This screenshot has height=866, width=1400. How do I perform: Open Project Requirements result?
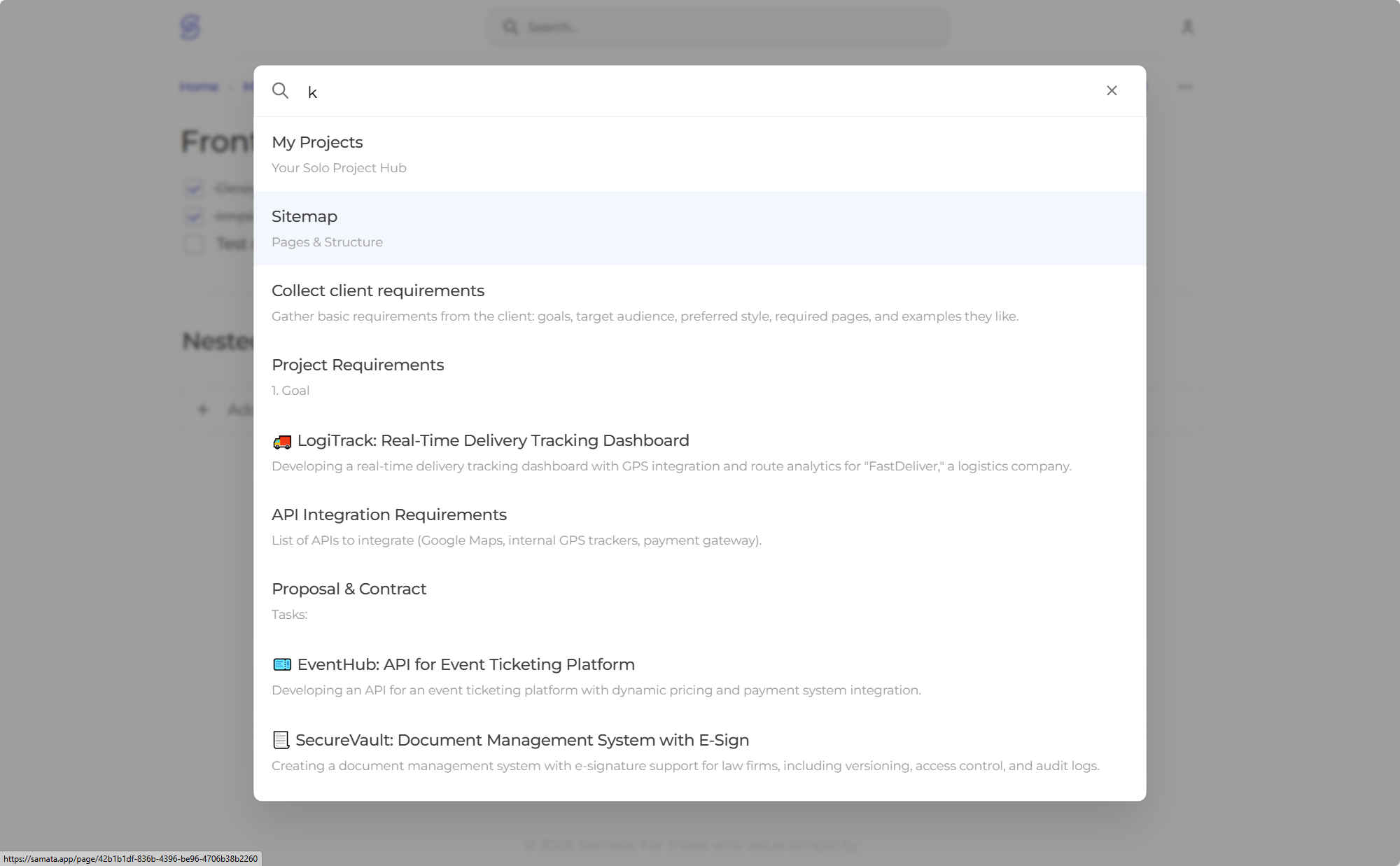pos(358,365)
